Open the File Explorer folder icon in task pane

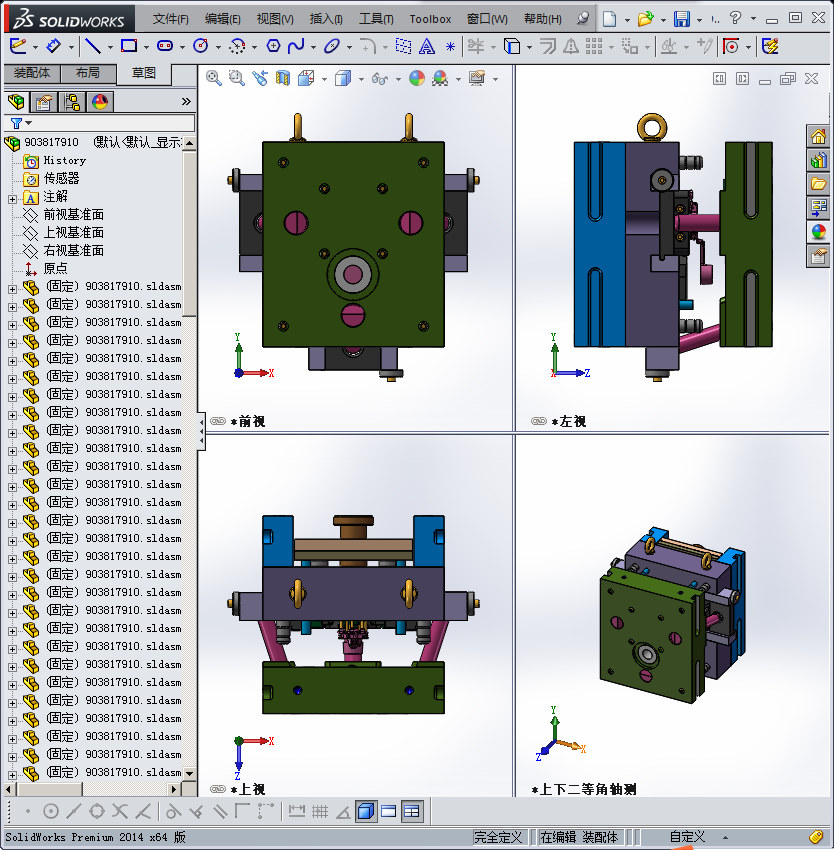tap(818, 184)
